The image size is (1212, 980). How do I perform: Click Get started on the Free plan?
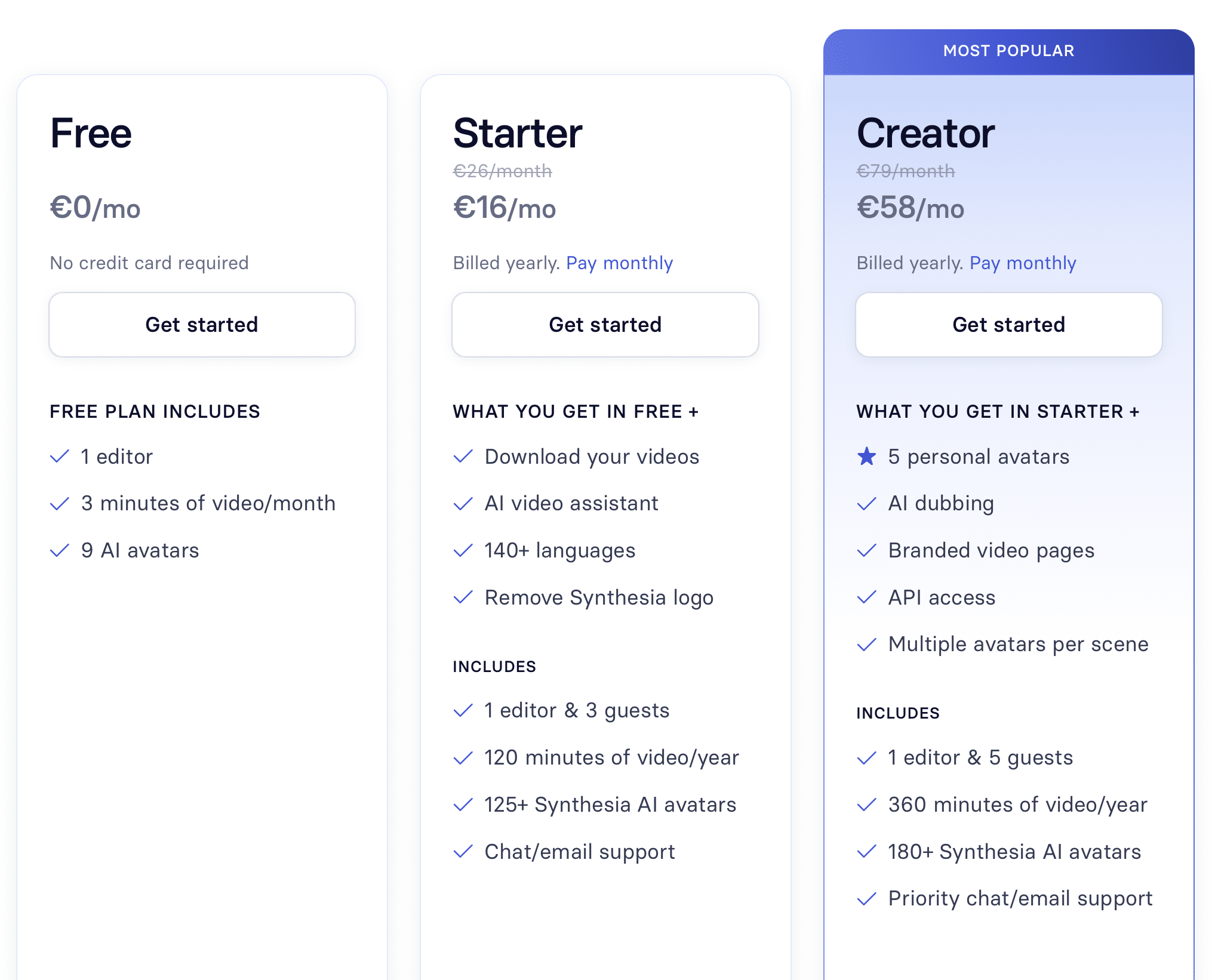[202, 325]
